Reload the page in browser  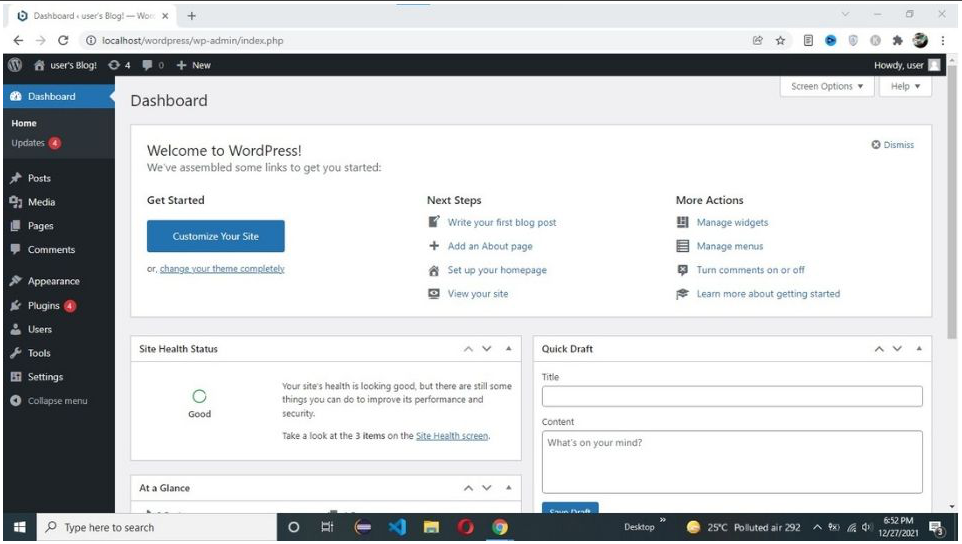(63, 40)
